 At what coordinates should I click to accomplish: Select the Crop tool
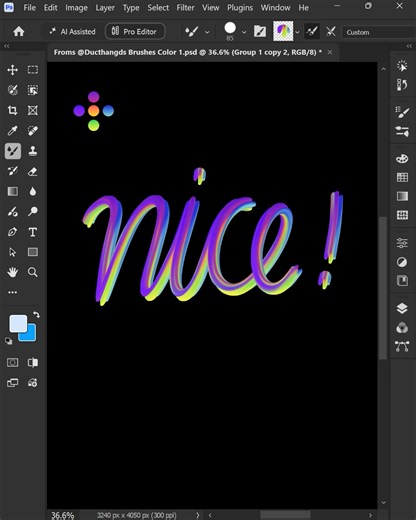click(13, 110)
